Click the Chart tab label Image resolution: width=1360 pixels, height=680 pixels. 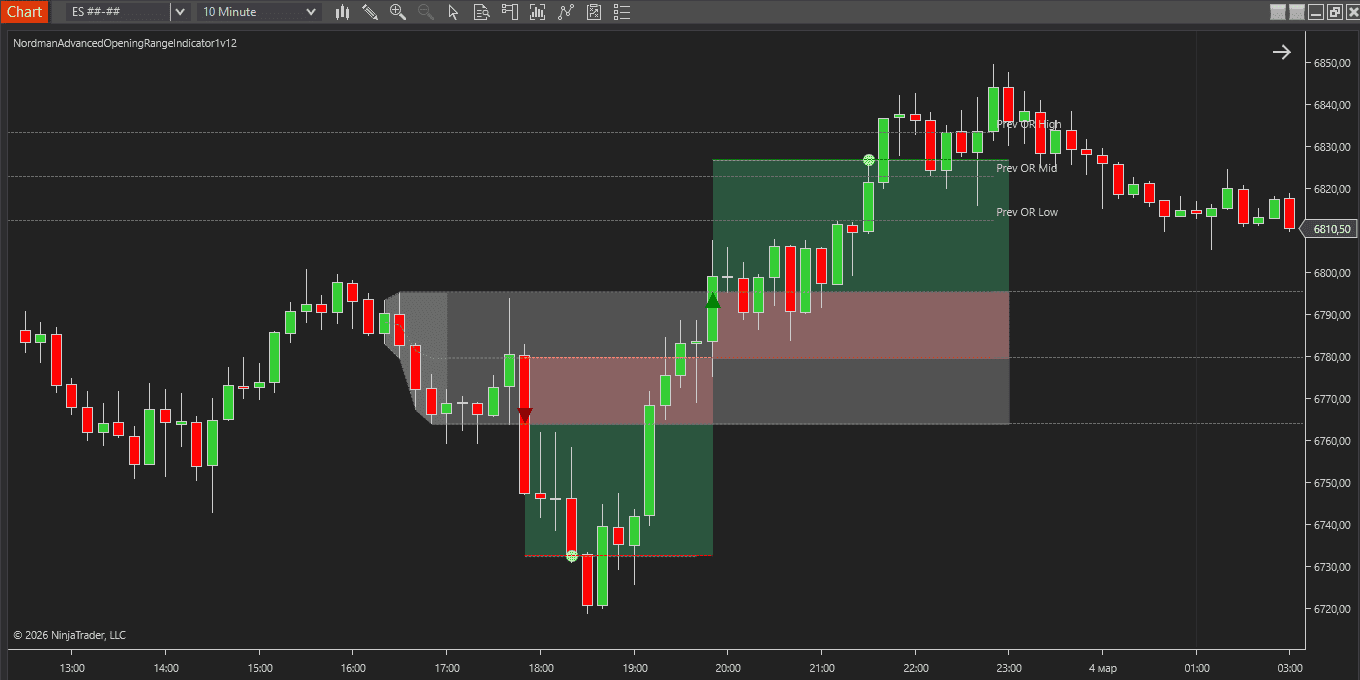coord(24,12)
